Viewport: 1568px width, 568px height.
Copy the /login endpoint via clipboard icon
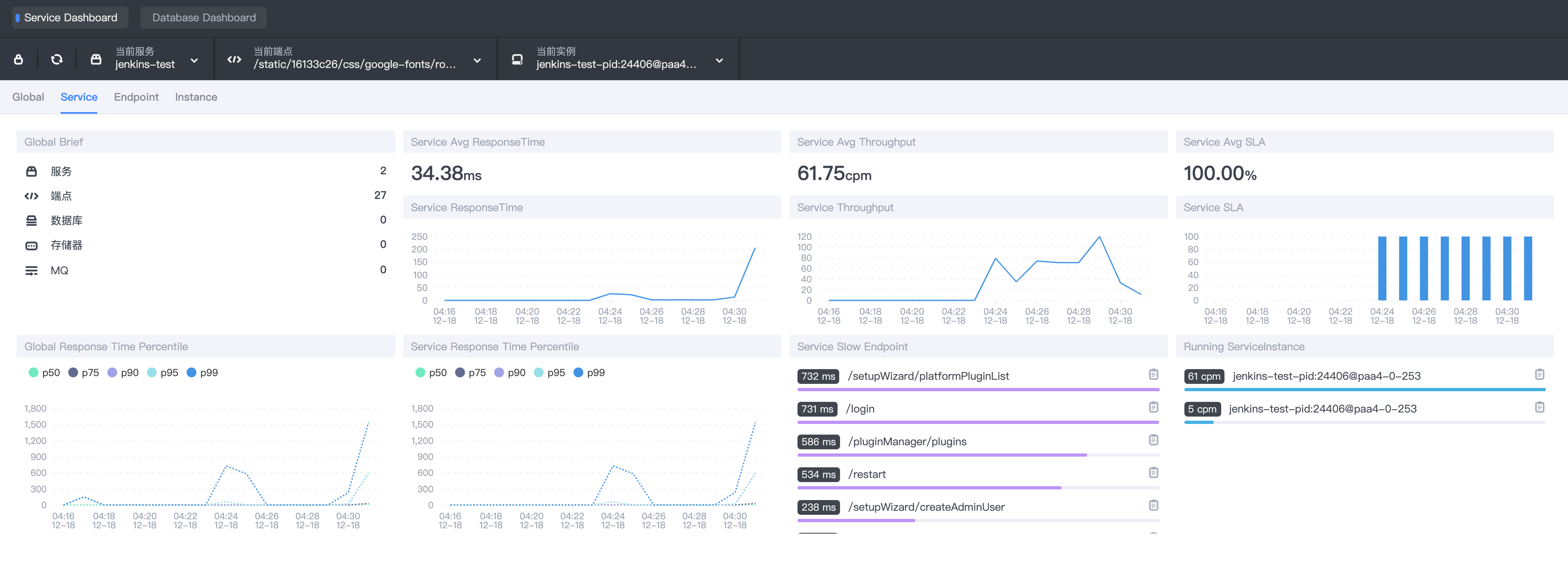1153,407
